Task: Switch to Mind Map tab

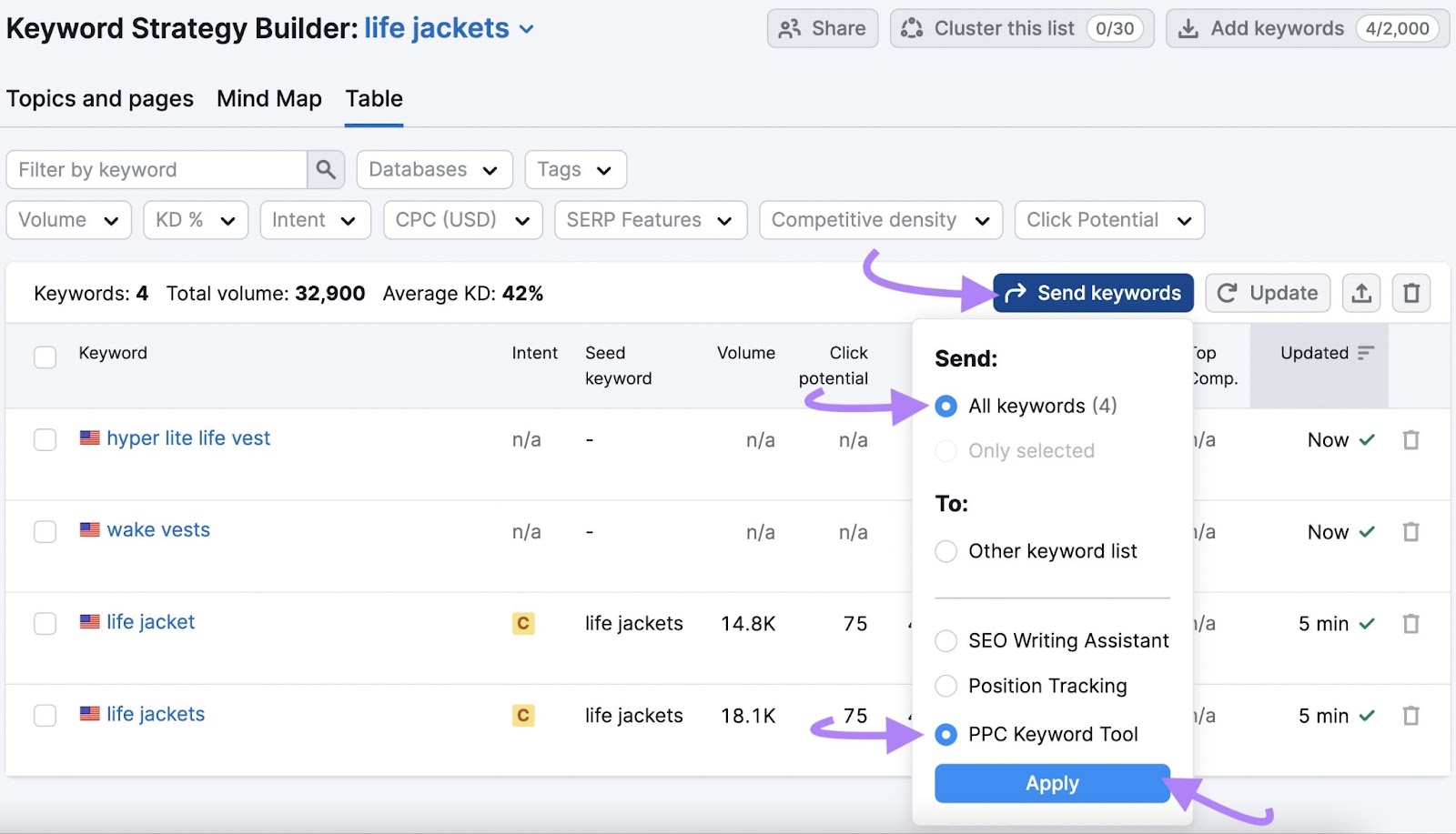Action: pyautogui.click(x=269, y=98)
